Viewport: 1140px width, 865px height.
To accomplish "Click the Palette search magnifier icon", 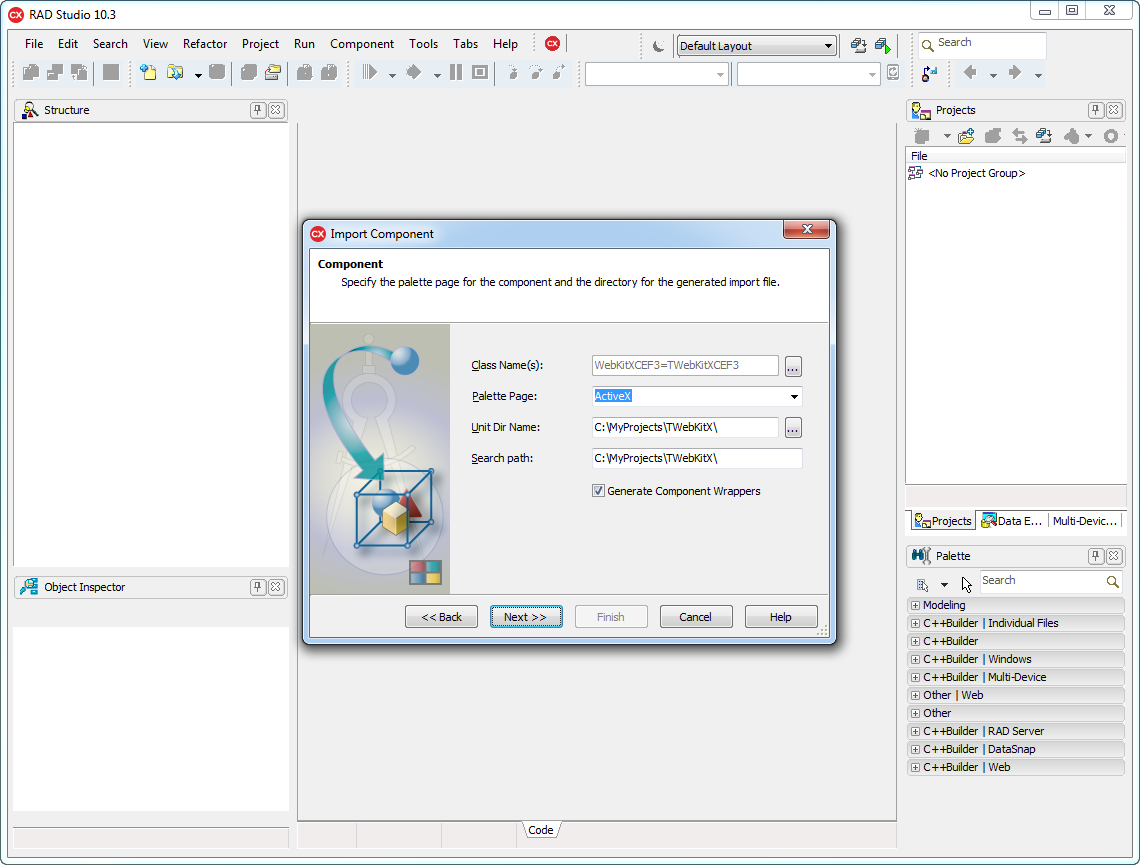I will (x=1112, y=581).
